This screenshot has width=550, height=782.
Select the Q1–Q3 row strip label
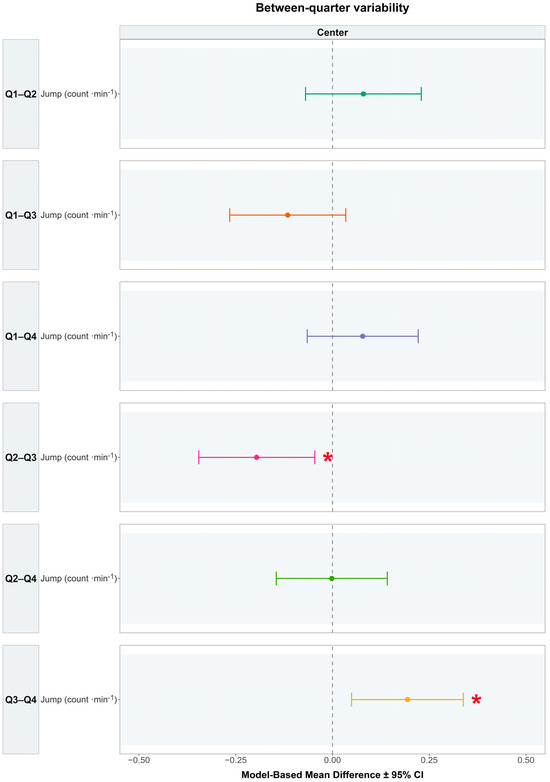21,215
